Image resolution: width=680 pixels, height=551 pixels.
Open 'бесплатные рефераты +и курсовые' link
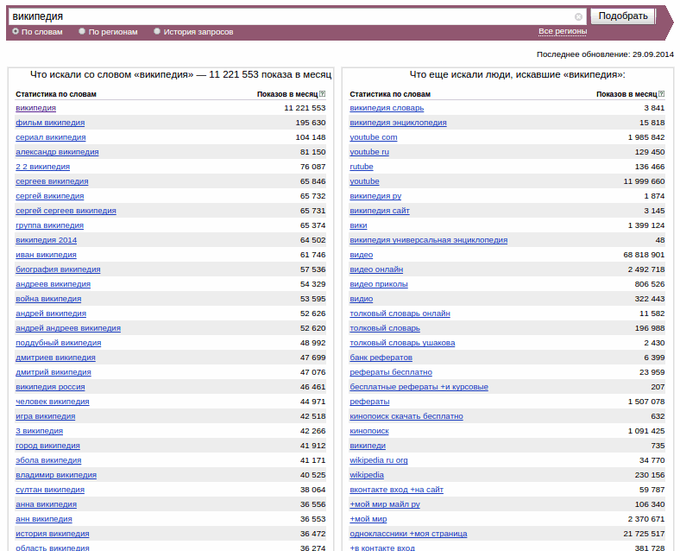coord(419,387)
